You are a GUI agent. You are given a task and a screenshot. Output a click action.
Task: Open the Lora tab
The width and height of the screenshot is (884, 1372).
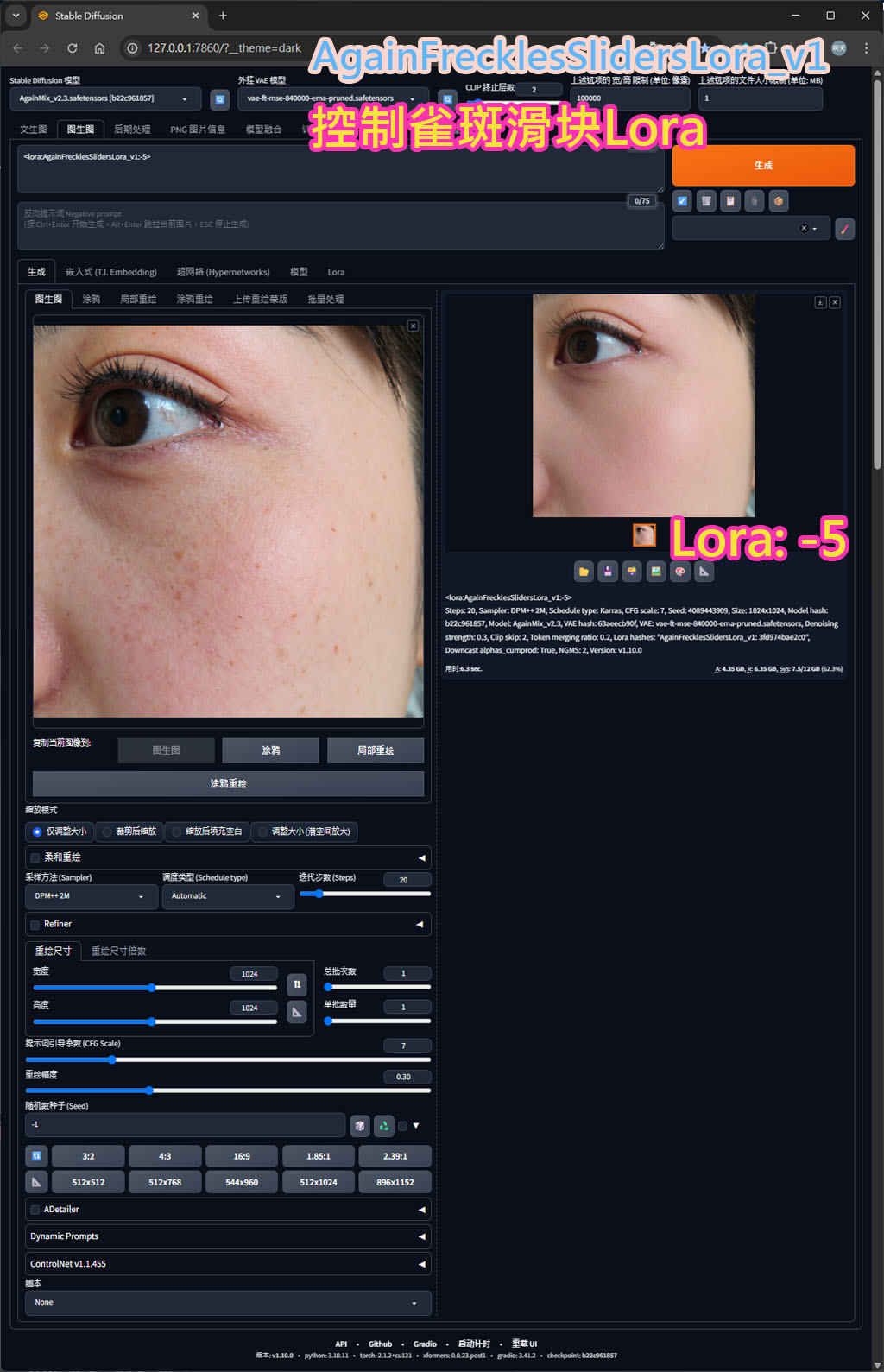(x=336, y=272)
